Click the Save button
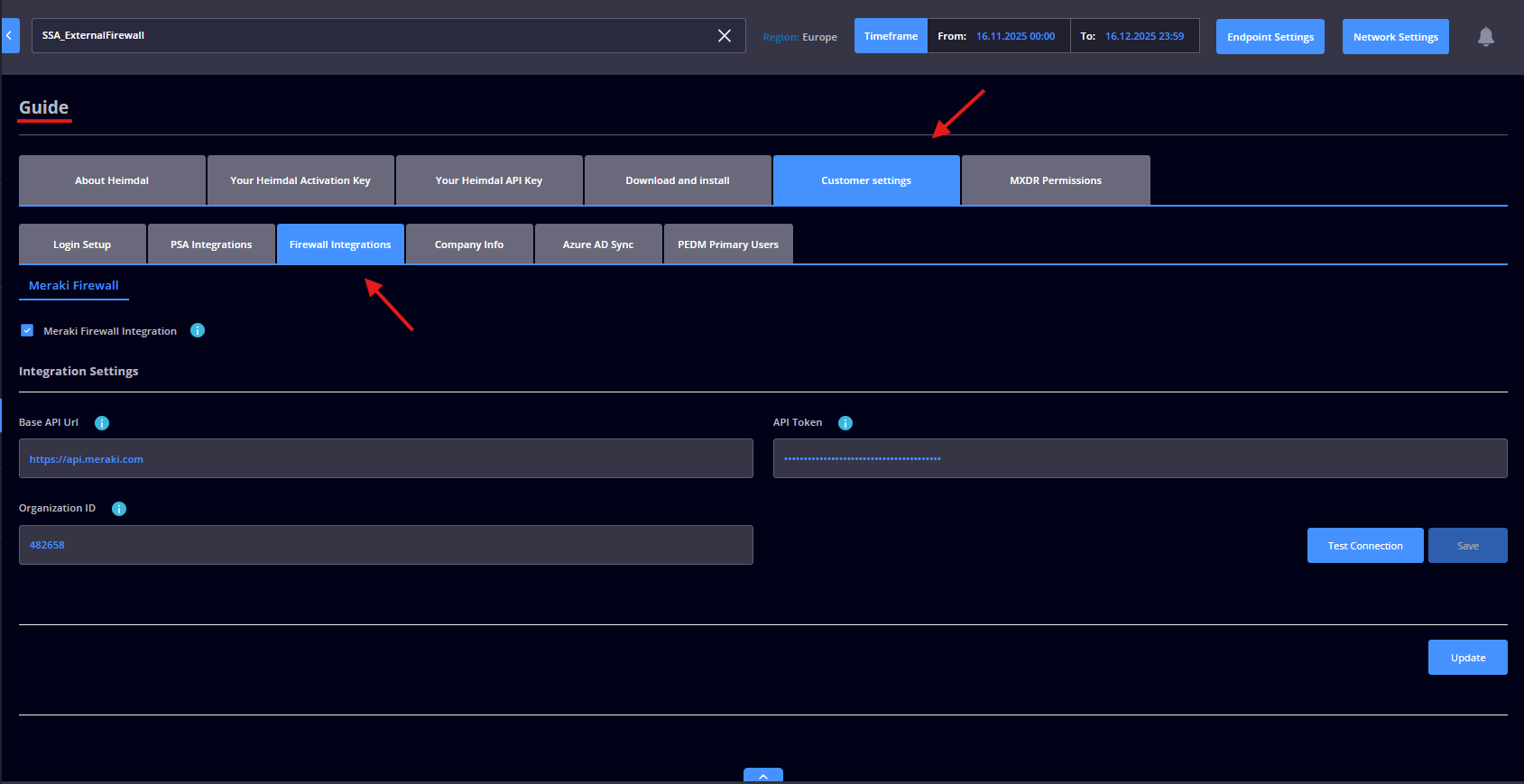The width and height of the screenshot is (1524, 784). [1468, 546]
